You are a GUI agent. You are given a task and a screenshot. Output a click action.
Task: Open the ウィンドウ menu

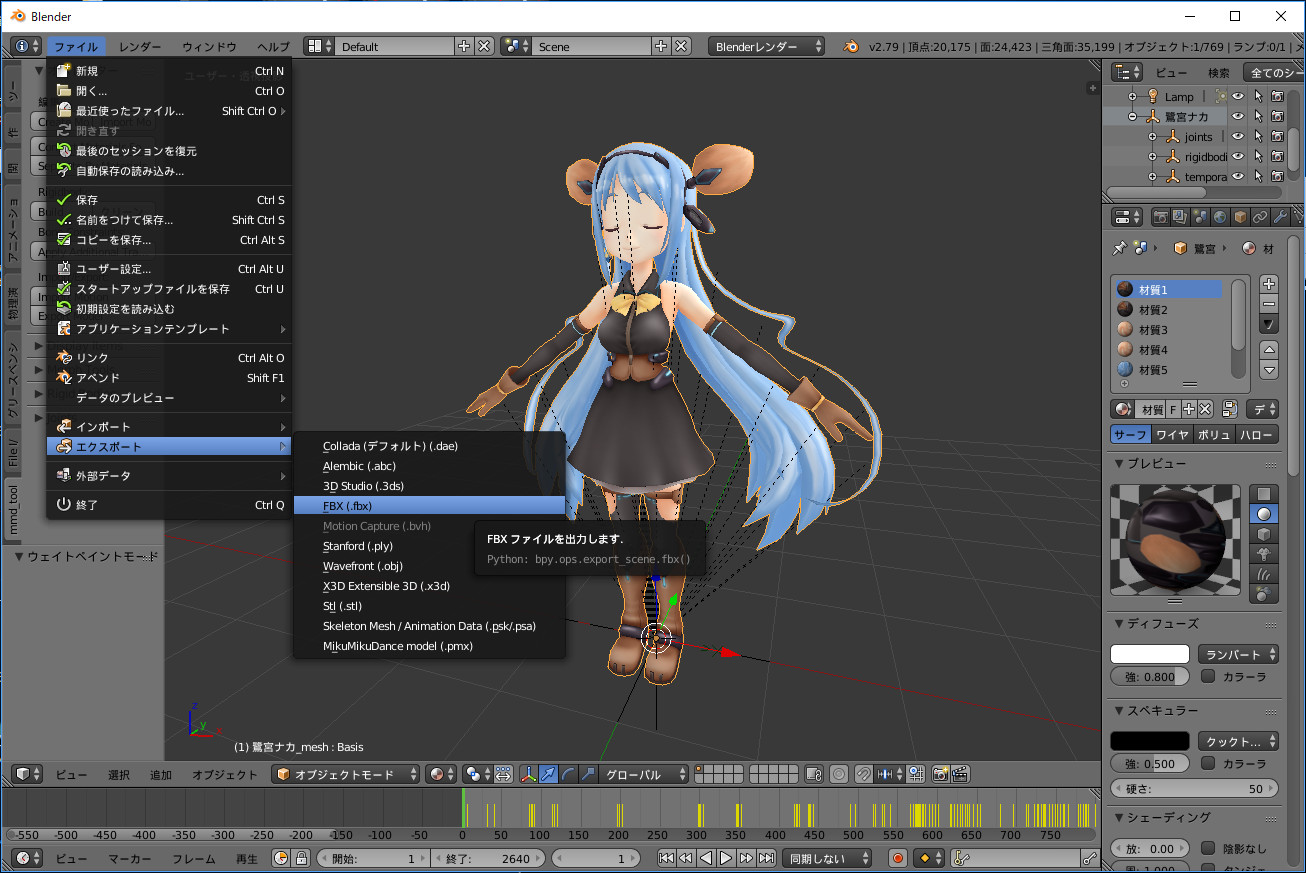209,47
